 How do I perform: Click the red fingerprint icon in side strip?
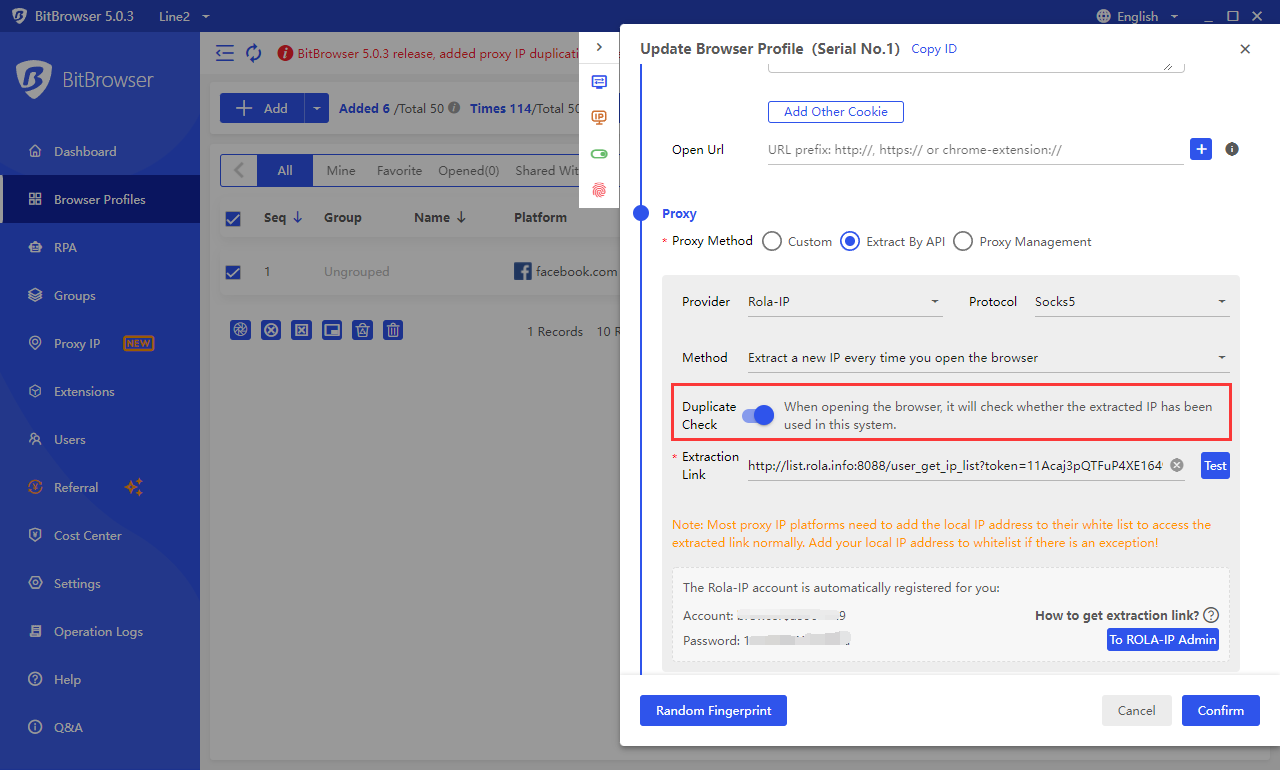point(599,190)
